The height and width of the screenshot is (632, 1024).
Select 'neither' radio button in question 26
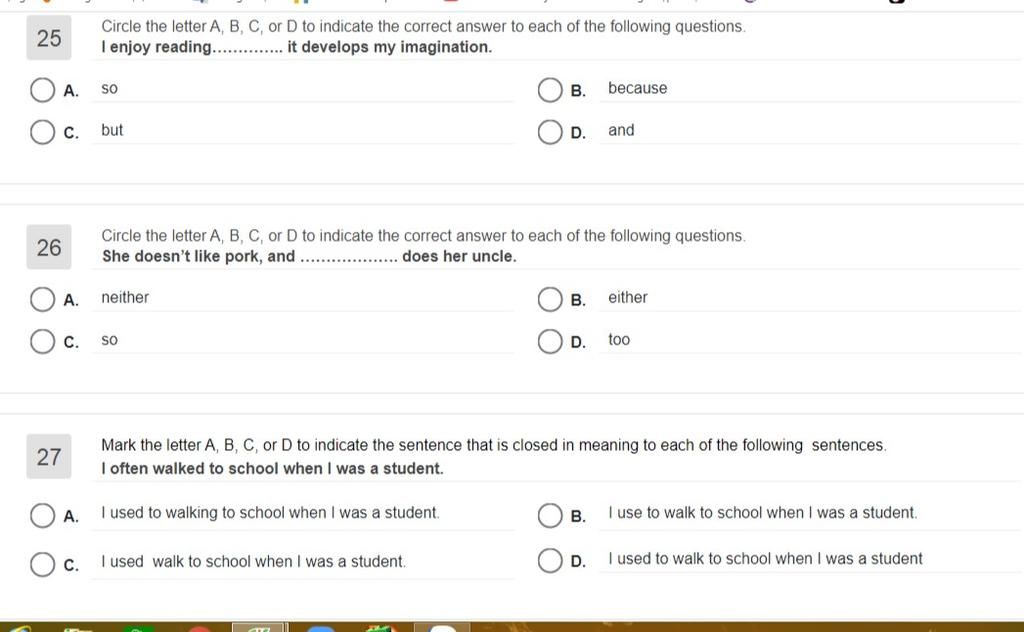point(42,300)
